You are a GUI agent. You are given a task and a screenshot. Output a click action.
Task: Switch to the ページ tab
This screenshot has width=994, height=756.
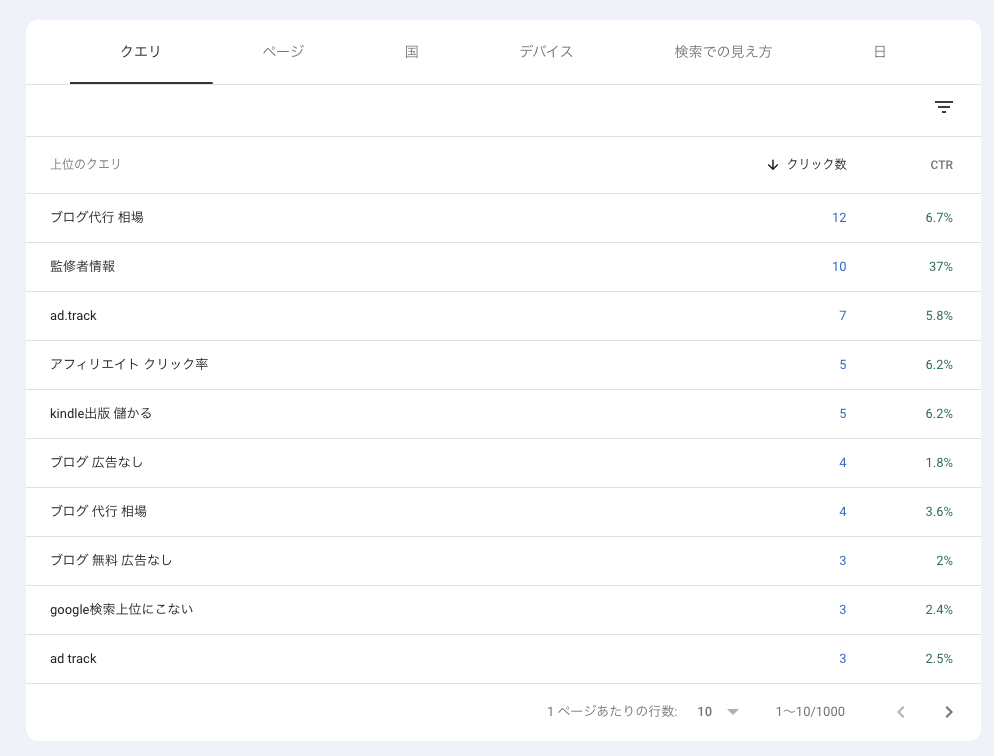click(282, 52)
